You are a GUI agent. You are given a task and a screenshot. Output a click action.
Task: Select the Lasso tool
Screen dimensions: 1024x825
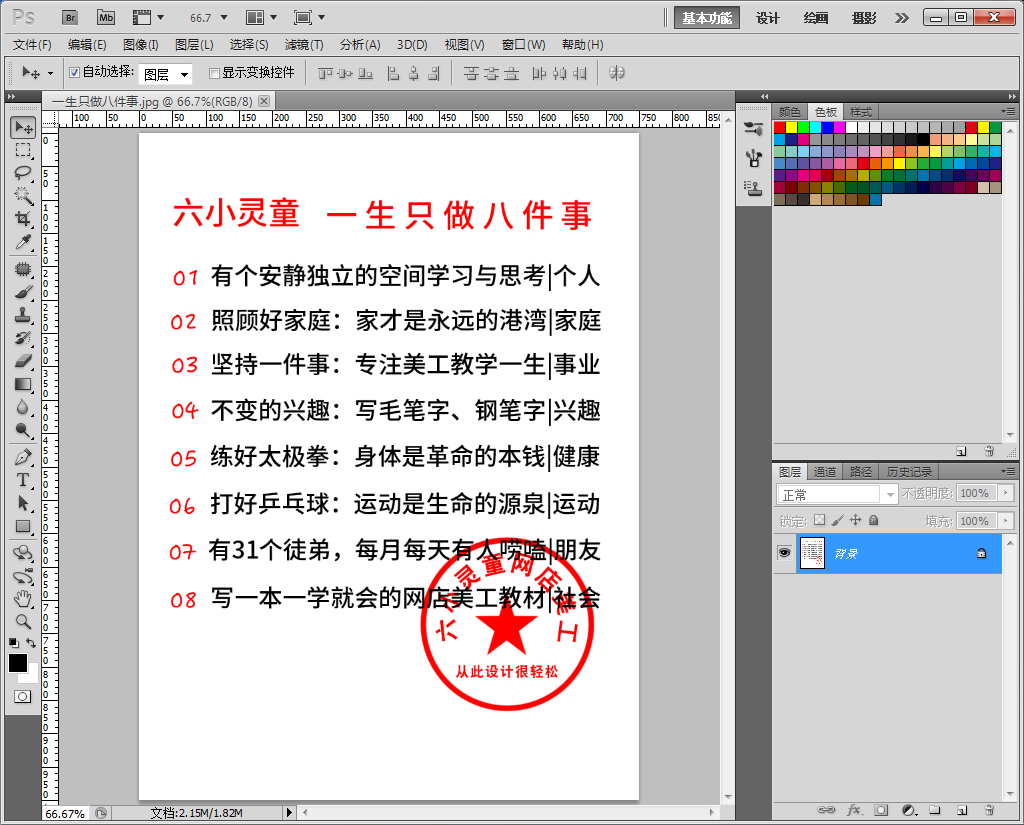point(23,173)
